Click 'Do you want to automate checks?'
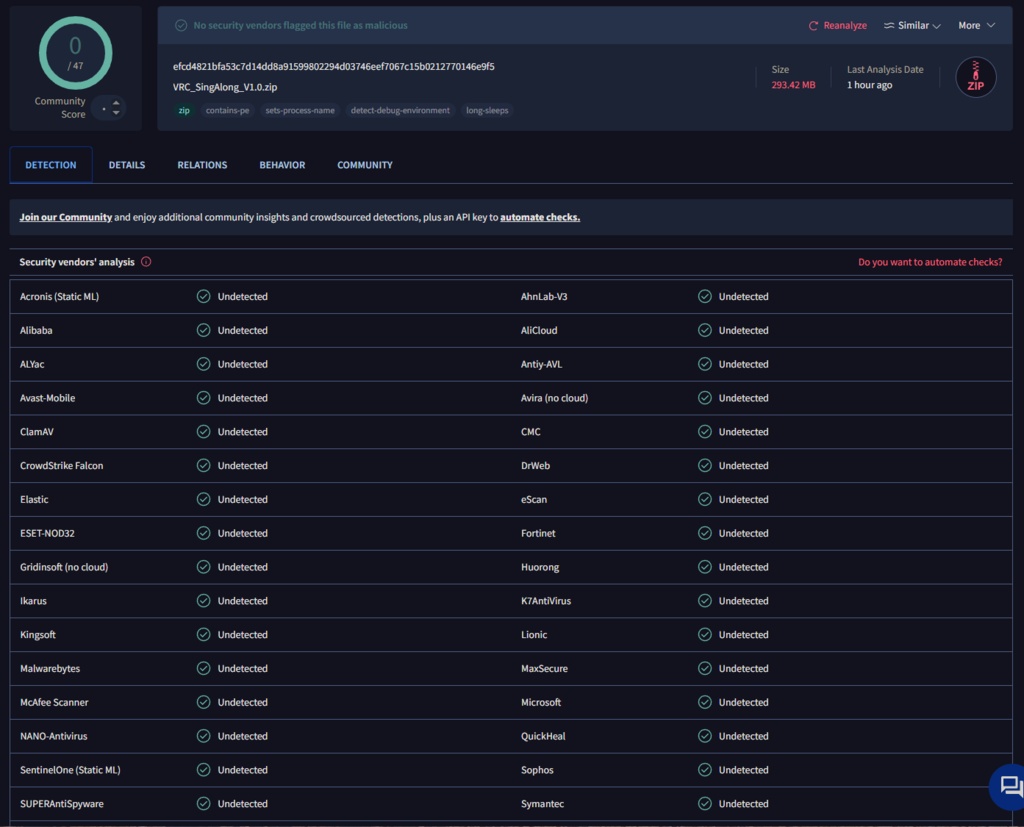The width and height of the screenshot is (1024, 827). 930,262
